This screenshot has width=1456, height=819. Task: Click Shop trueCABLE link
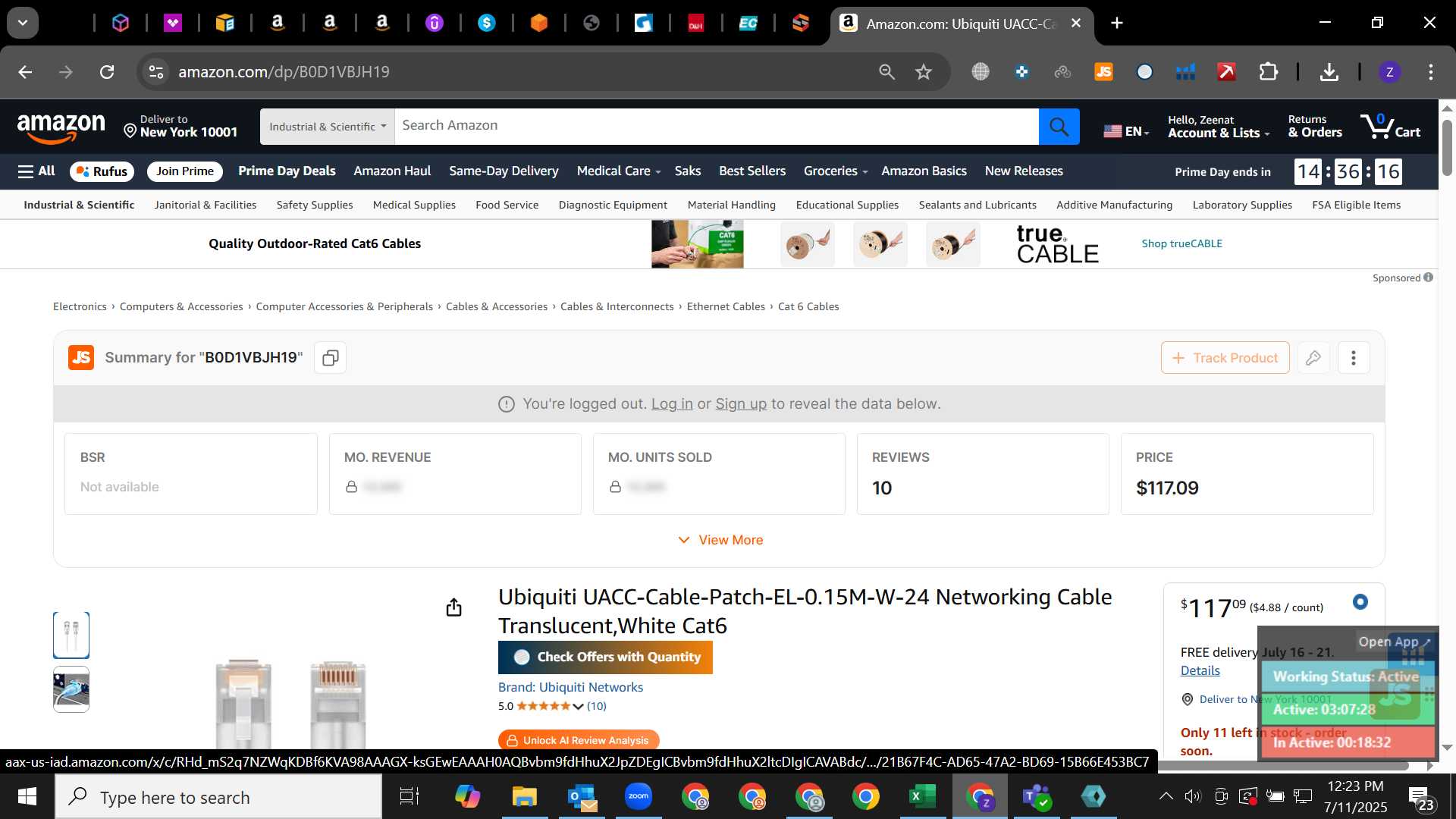(1181, 243)
